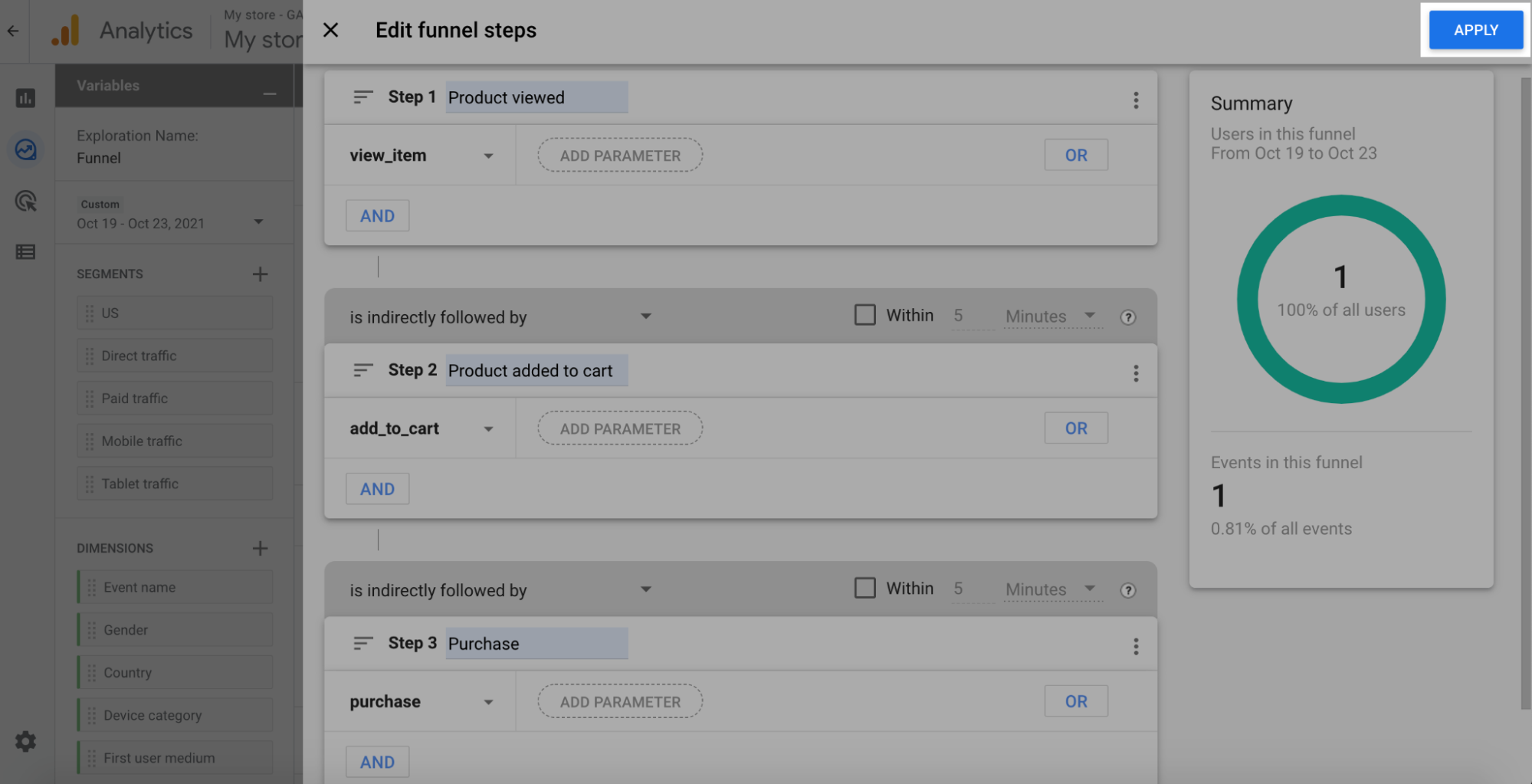The height and width of the screenshot is (784, 1532).
Task: Check the Within box below Step 2
Action: click(864, 587)
